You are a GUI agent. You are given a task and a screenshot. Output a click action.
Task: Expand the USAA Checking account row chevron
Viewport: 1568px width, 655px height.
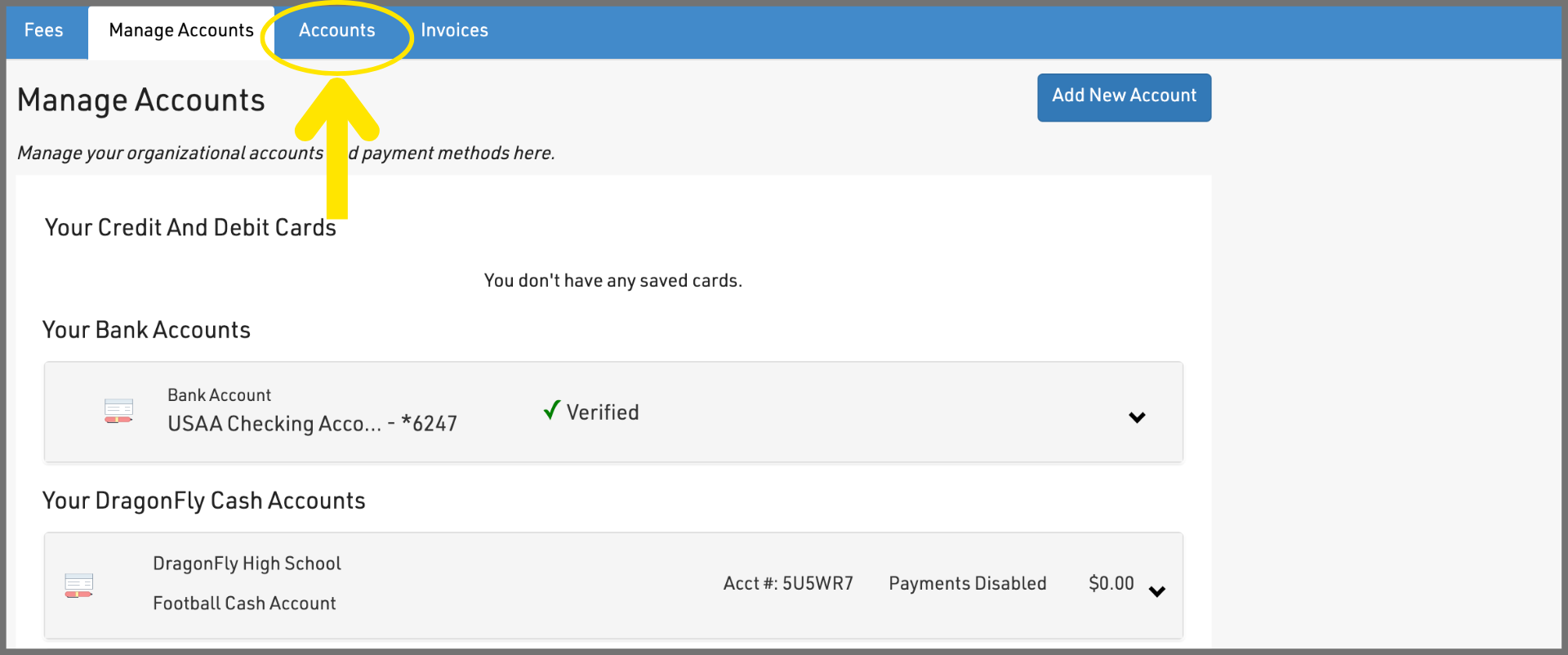[x=1137, y=417]
